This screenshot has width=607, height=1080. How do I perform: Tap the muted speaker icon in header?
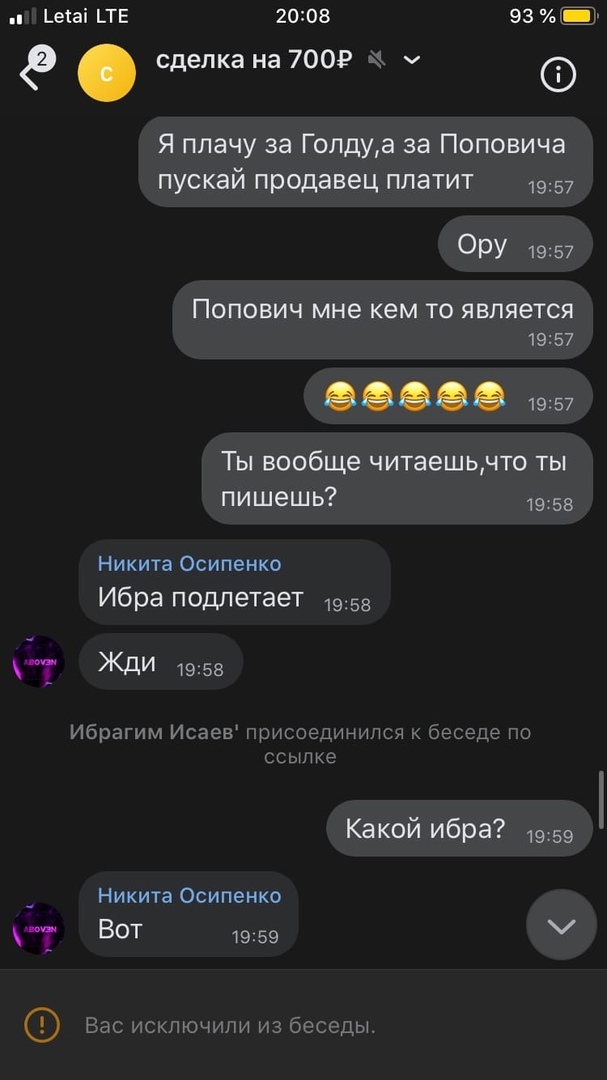click(x=377, y=60)
